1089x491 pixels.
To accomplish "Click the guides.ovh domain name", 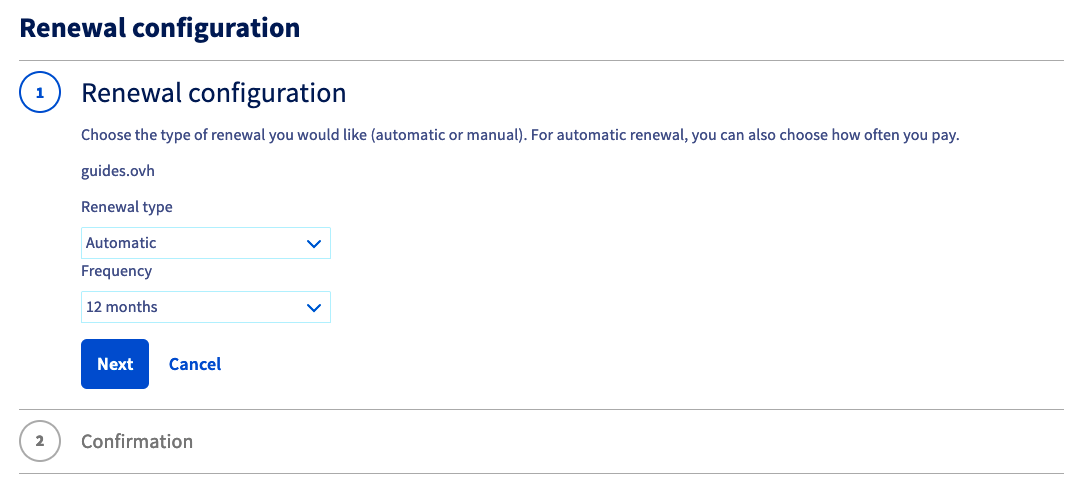I will [118, 171].
